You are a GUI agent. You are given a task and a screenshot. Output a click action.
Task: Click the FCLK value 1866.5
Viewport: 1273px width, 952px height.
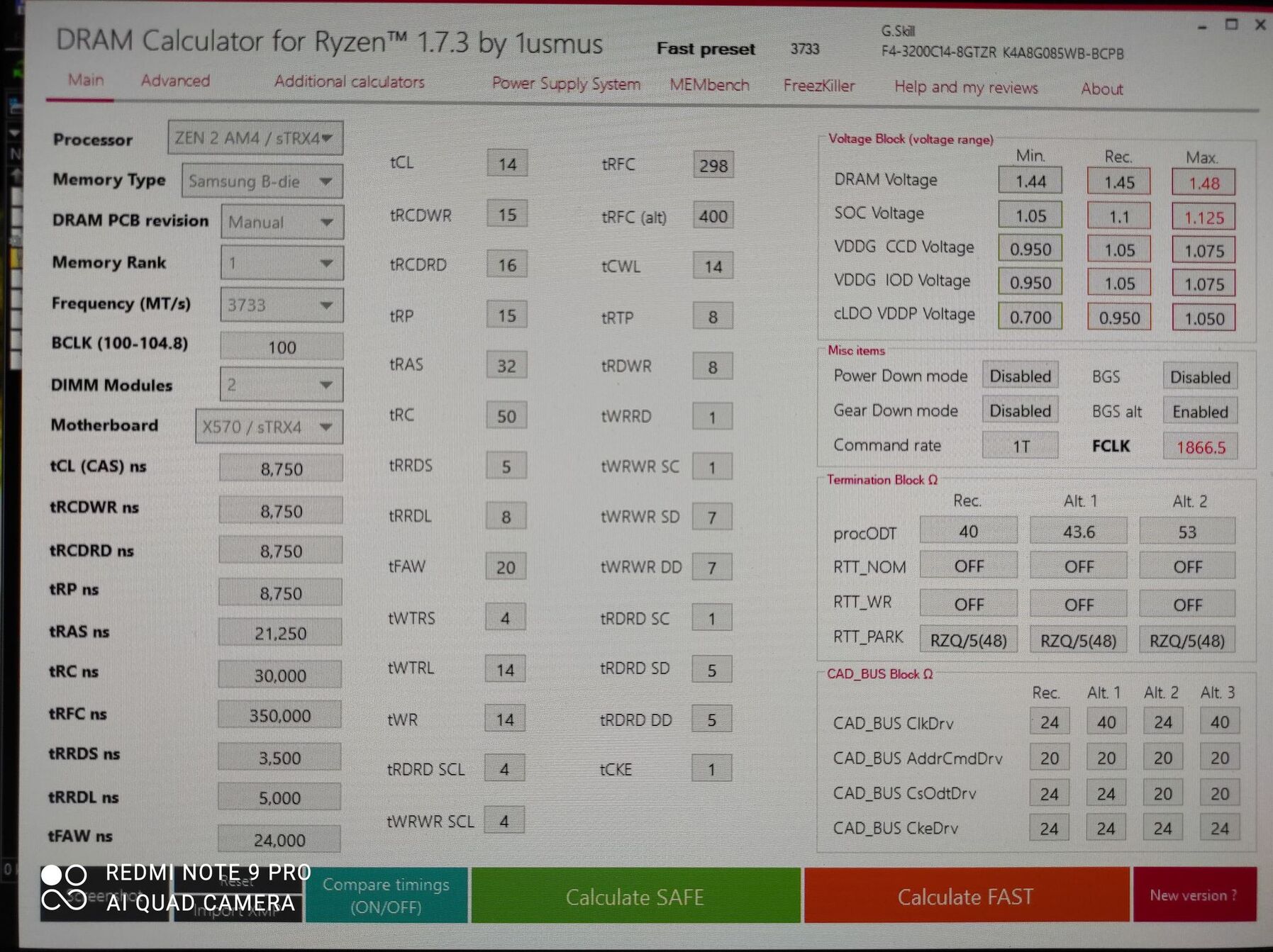pos(1200,447)
